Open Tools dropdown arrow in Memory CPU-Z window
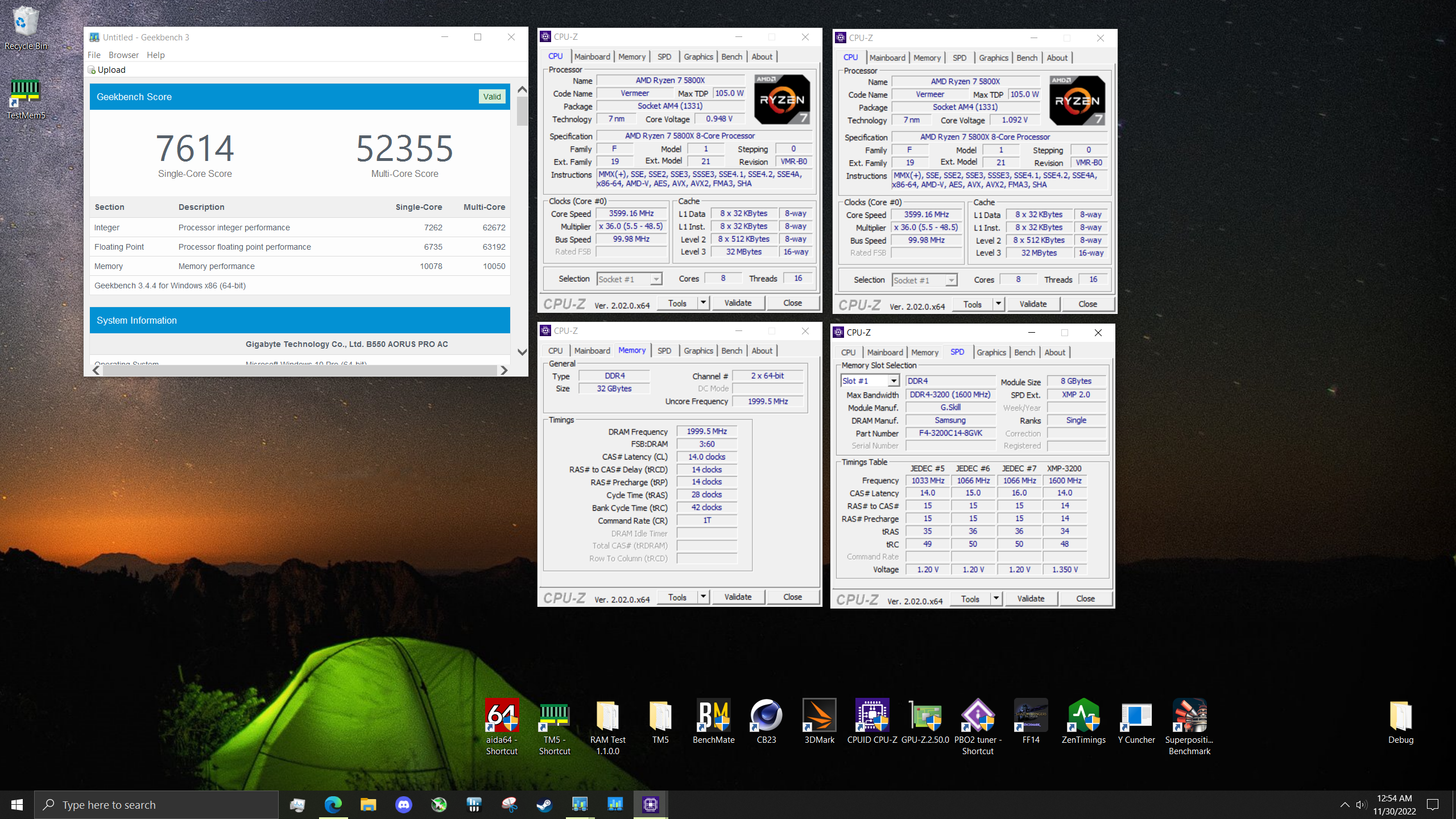Viewport: 1456px width, 819px height. tap(703, 597)
